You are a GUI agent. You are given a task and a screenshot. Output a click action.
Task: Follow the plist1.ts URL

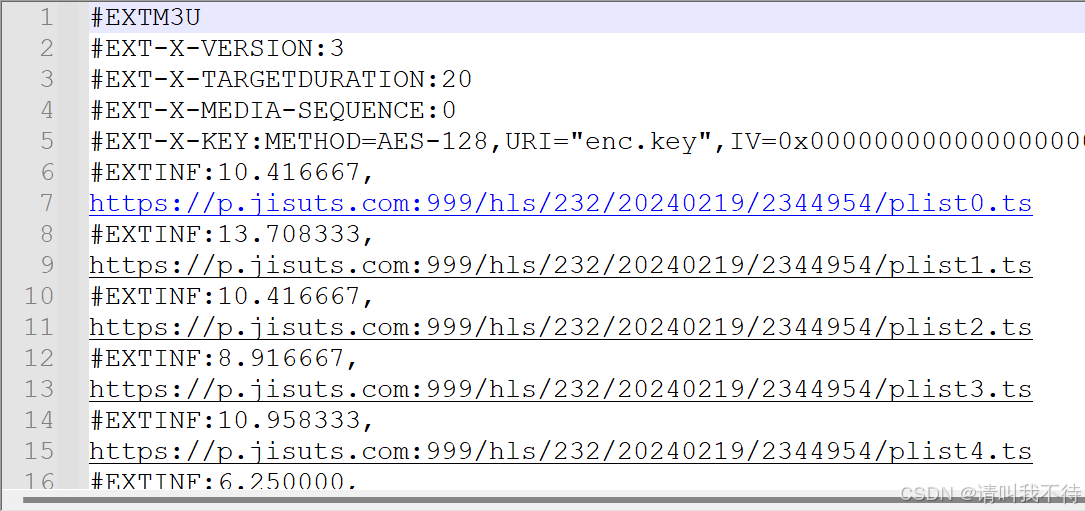(560, 266)
